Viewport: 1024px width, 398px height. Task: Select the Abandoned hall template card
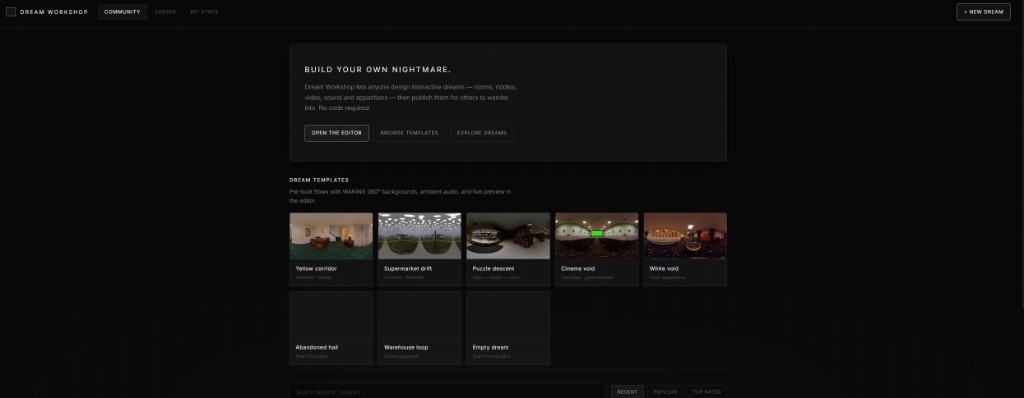(331, 328)
